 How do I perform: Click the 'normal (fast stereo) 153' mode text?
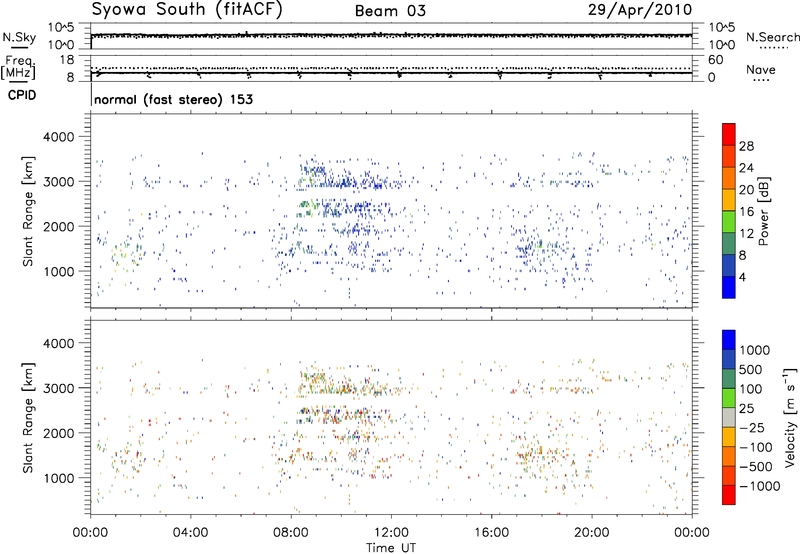174,99
